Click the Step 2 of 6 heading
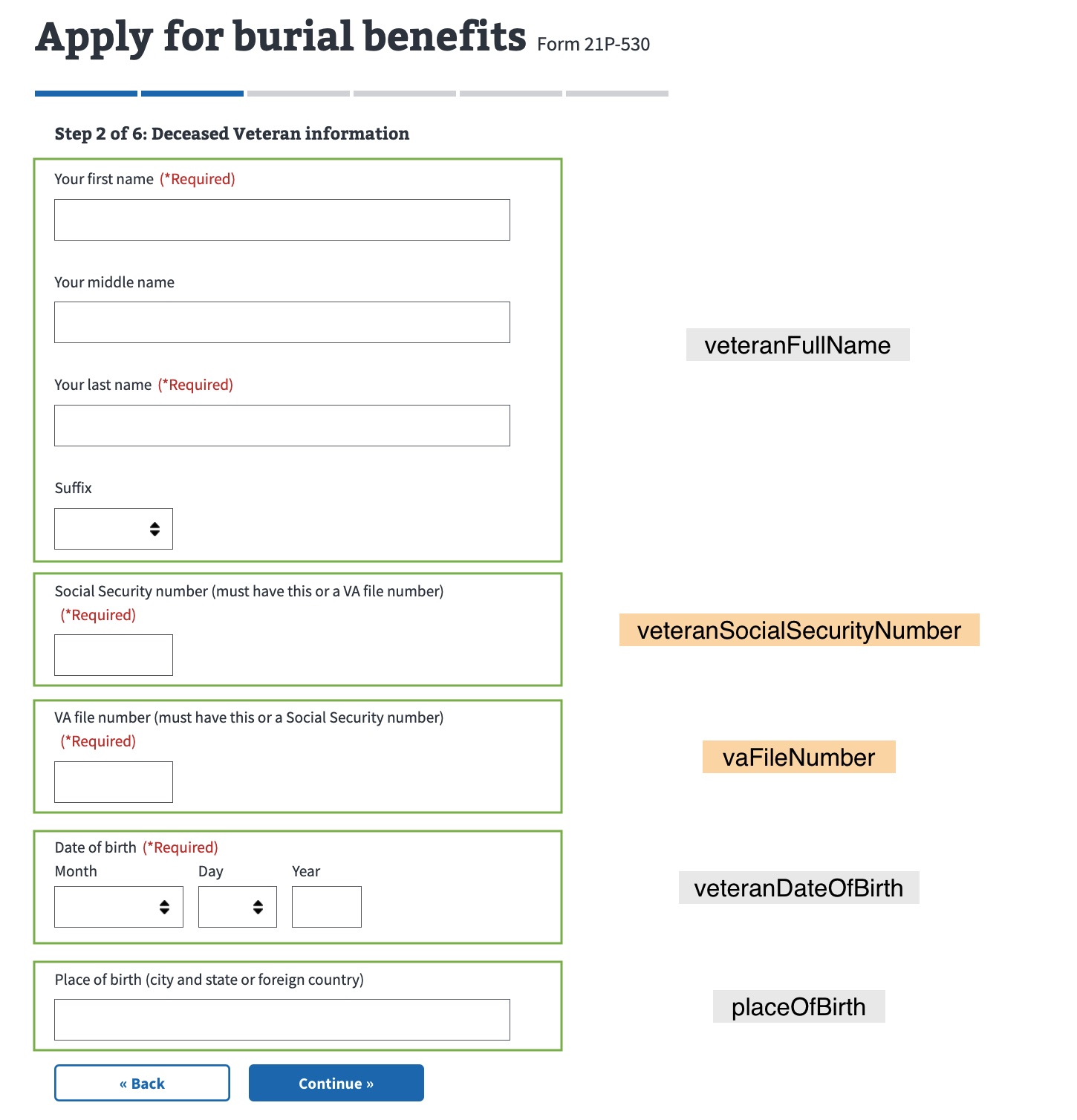This screenshot has height=1120, width=1077. click(x=231, y=134)
